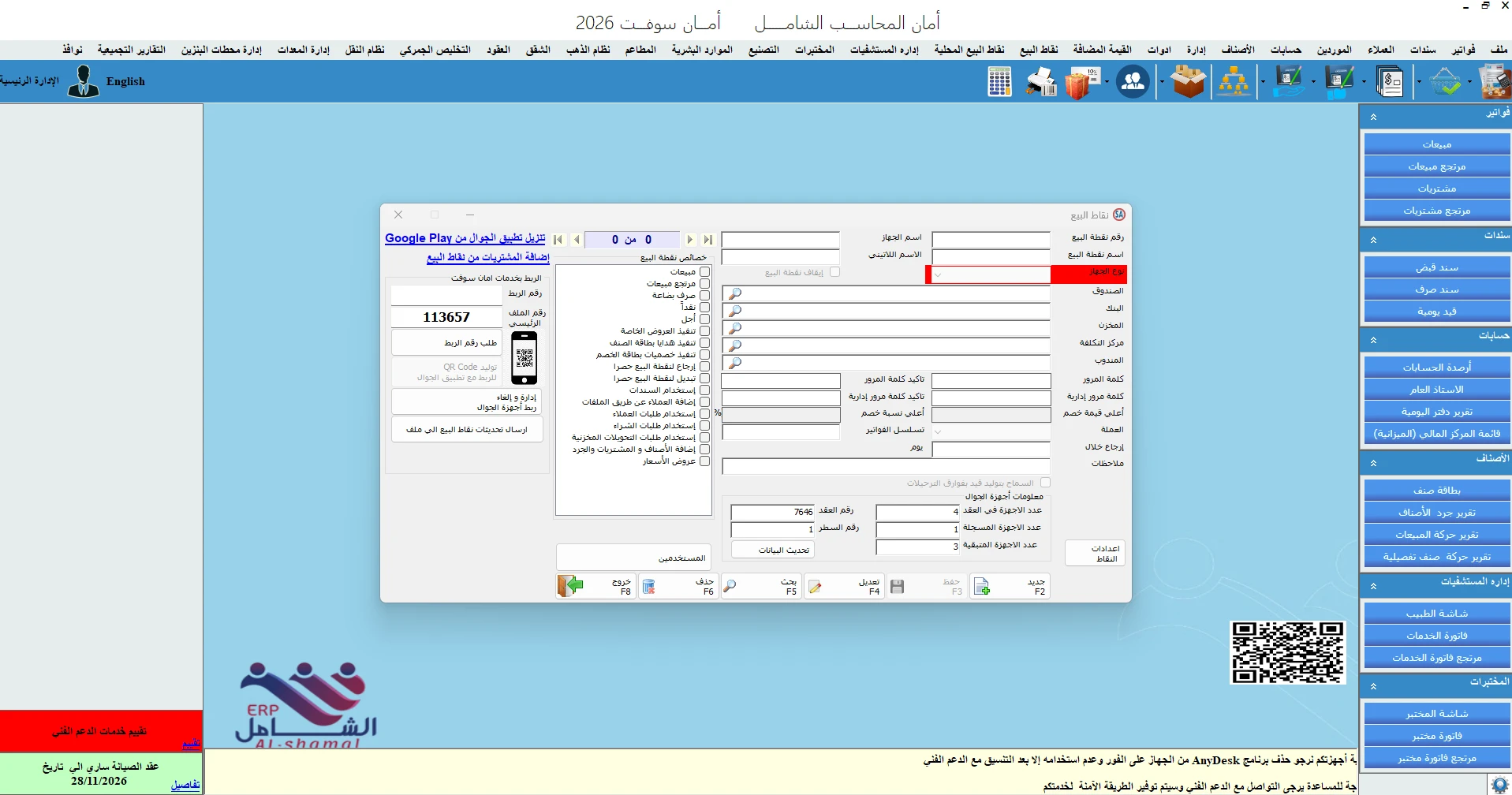Open the المطاعم menu
This screenshot has width=1512, height=795.
pyautogui.click(x=640, y=50)
